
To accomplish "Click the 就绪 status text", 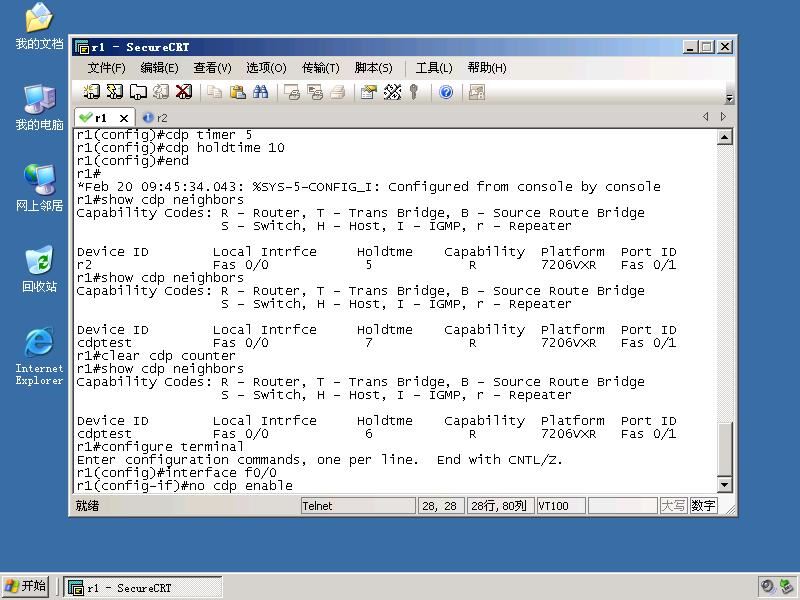I will click(87, 506).
